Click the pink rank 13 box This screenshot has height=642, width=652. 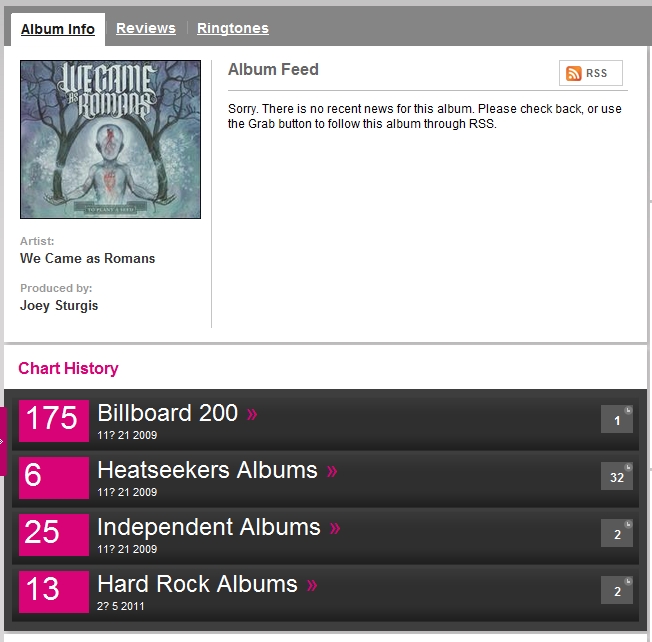point(54,592)
